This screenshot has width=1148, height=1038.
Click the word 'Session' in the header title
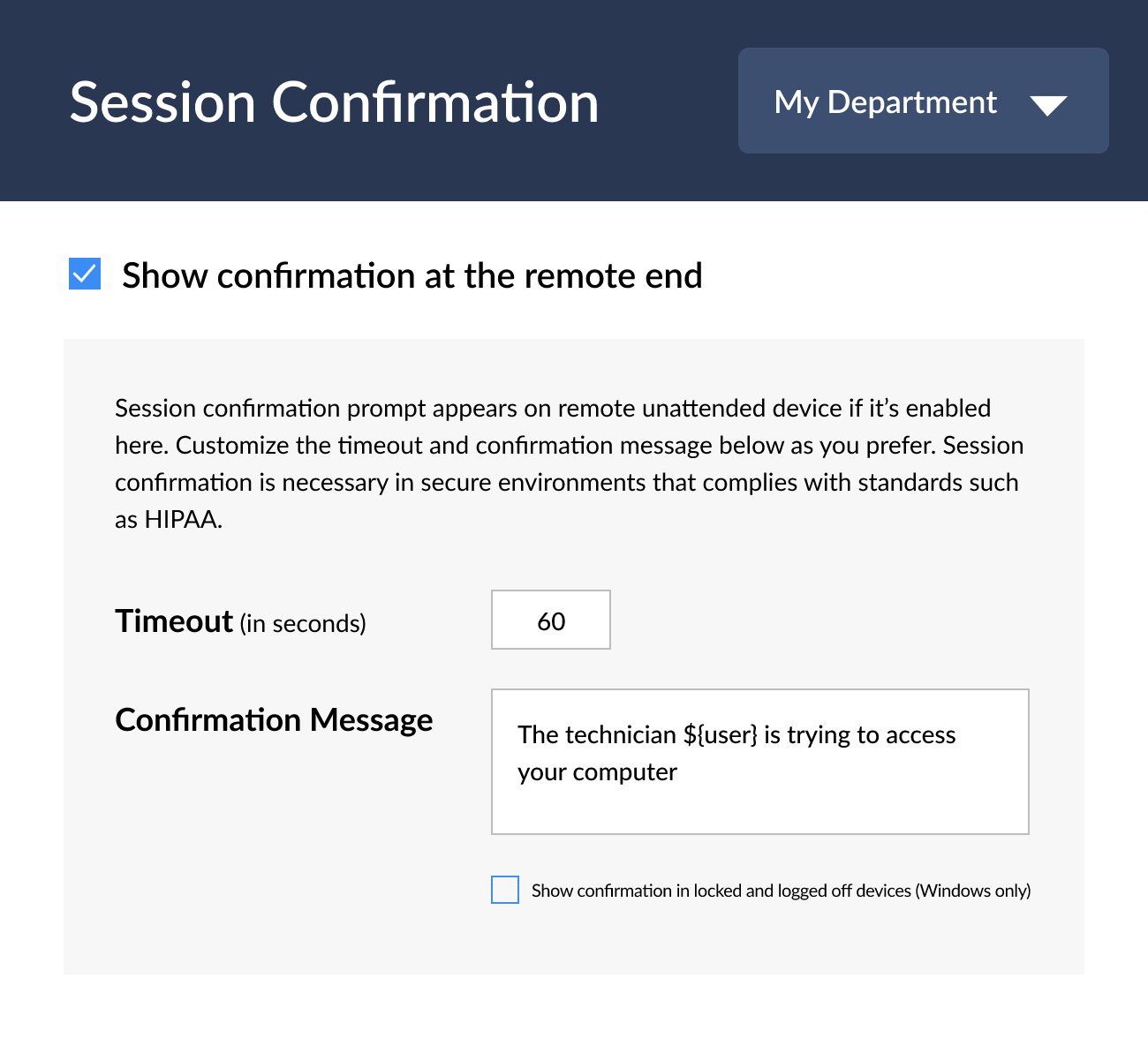pos(162,102)
